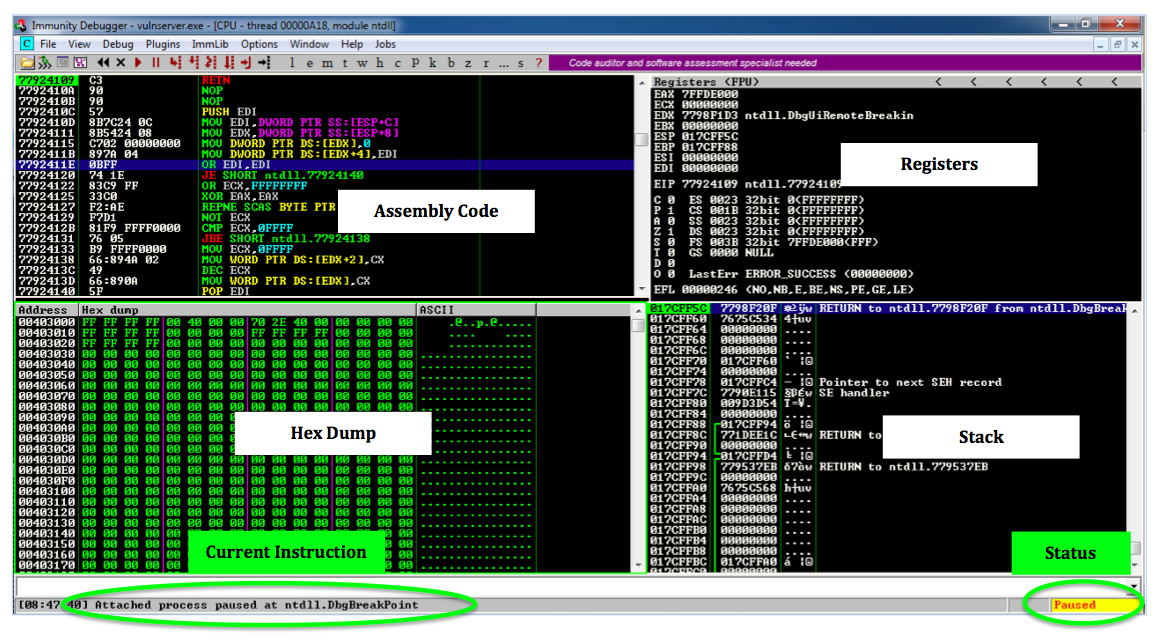Select the EDX register ntdll.DbgUiRemoteBreakin line
Image resolution: width=1155 pixels, height=641 pixels.
(x=783, y=116)
